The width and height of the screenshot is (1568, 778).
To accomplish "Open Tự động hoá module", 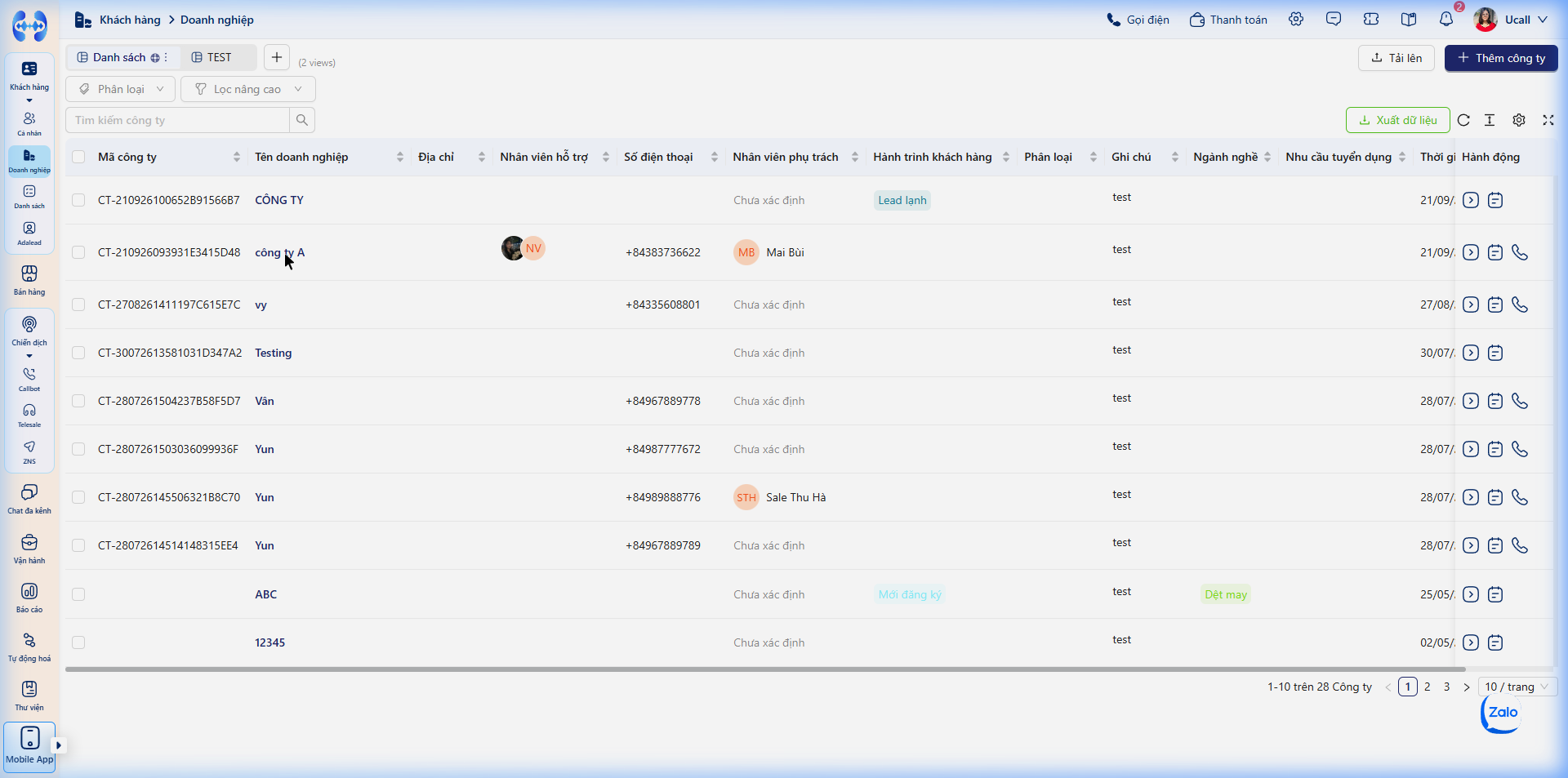I will [29, 647].
